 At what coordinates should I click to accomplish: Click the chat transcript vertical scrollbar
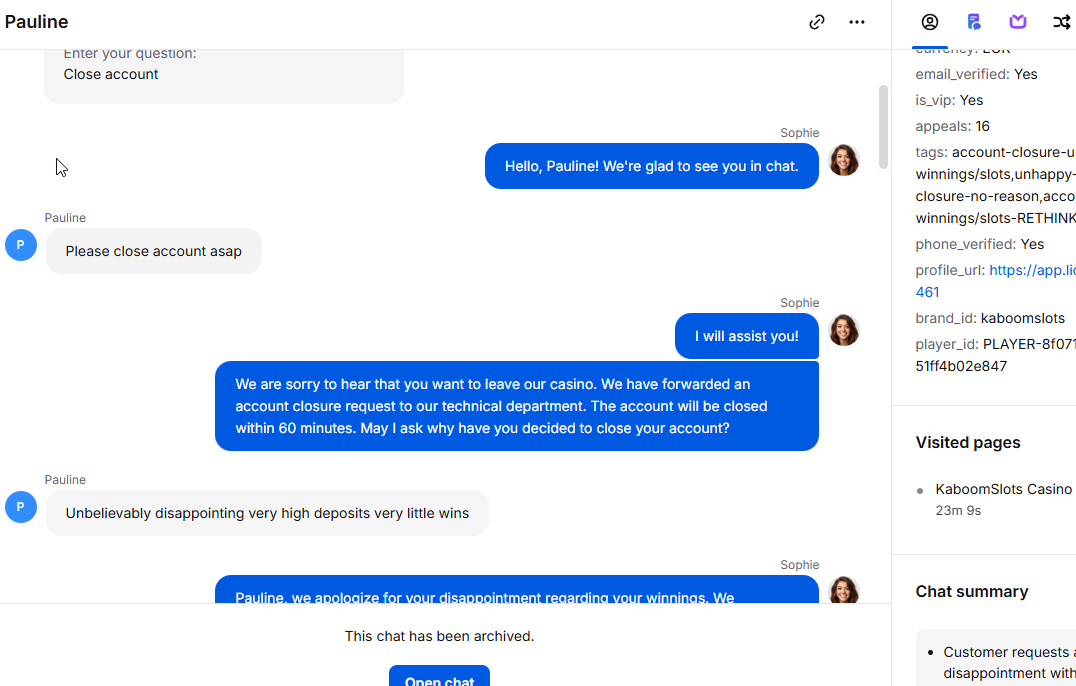click(883, 127)
